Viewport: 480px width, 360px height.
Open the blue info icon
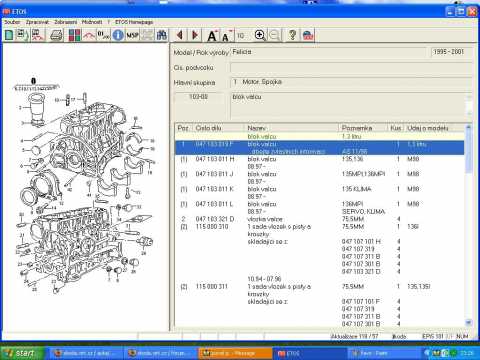(x=118, y=35)
